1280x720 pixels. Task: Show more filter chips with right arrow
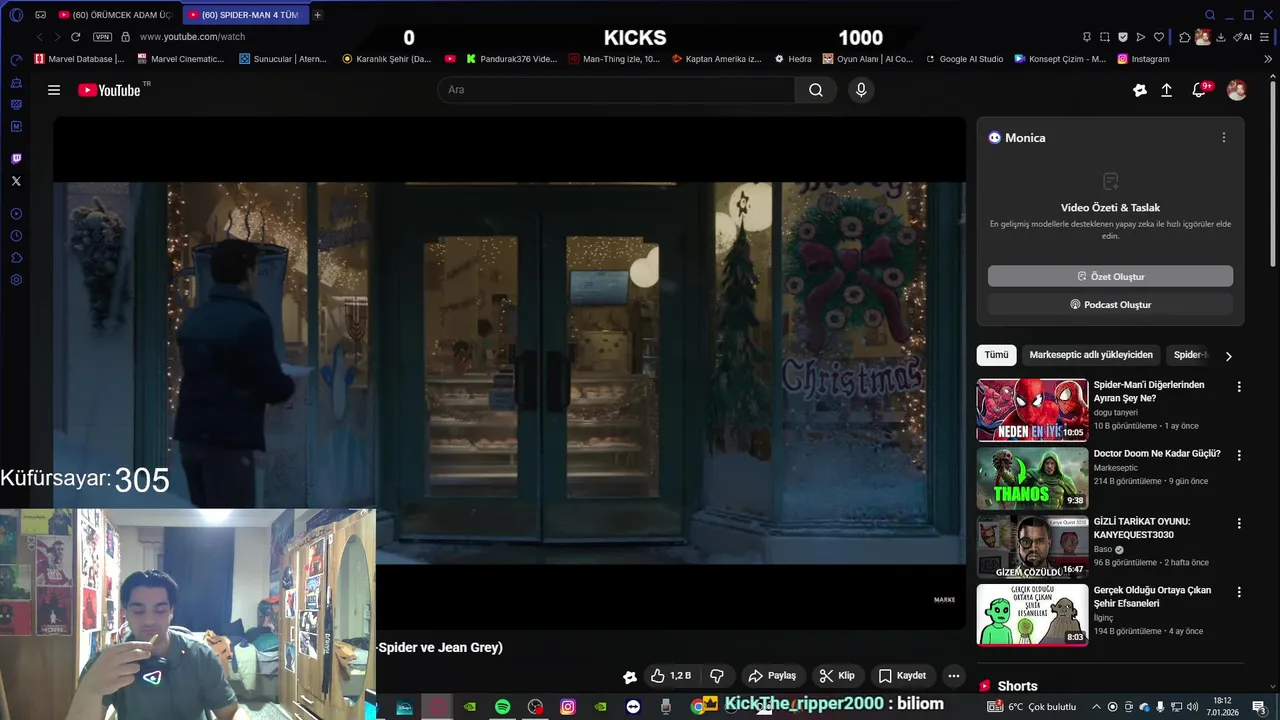(x=1229, y=356)
